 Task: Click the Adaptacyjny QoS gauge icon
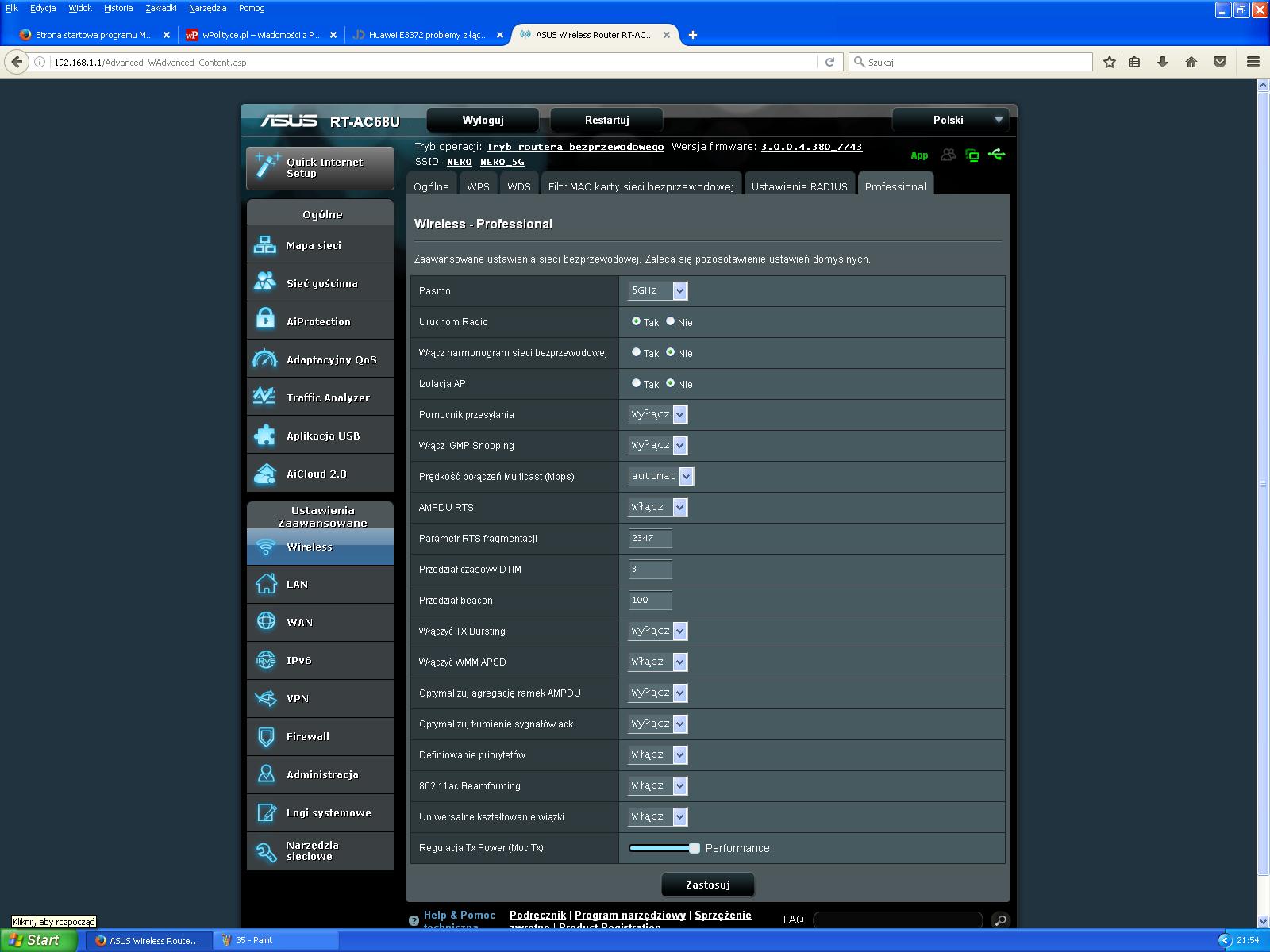(x=265, y=359)
